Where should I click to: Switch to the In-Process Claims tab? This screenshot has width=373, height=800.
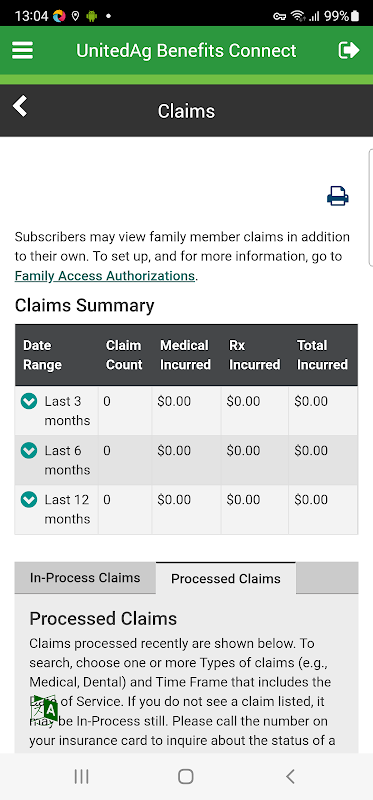tap(85, 578)
